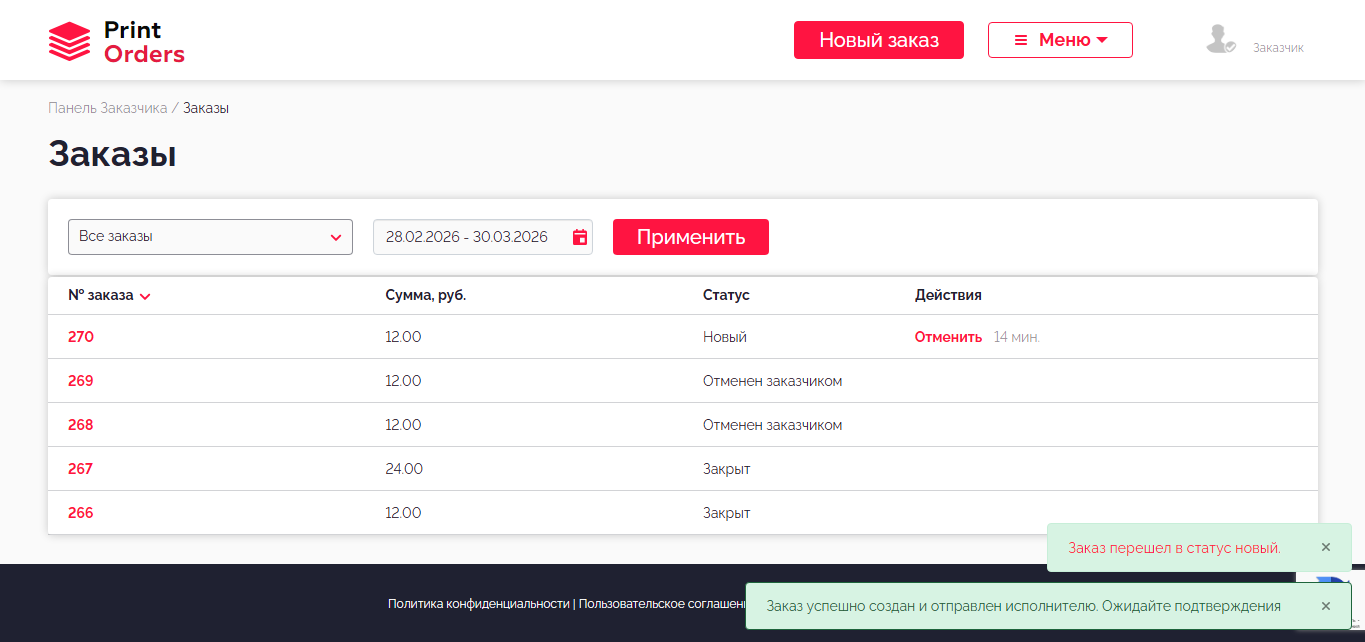Viewport: 1365px width, 642px height.
Task: Open order number 266
Action: pos(81,513)
